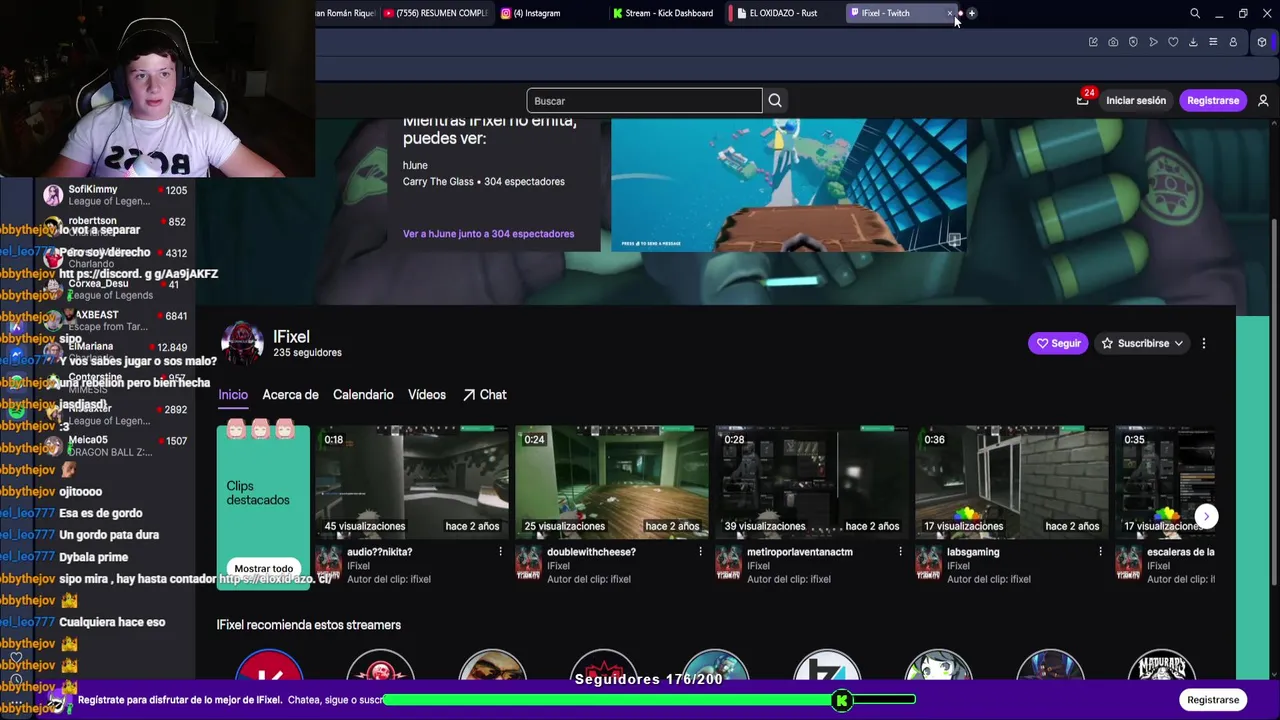Open the doublewithcheese? clip title
The image size is (1280, 720).
click(x=591, y=552)
